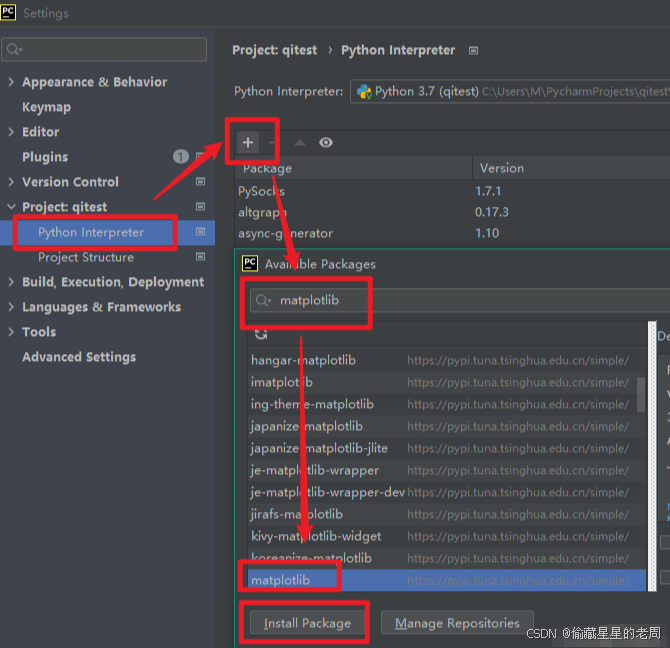Select Project Structure in settings tree
The height and width of the screenshot is (648, 670).
[x=86, y=257]
